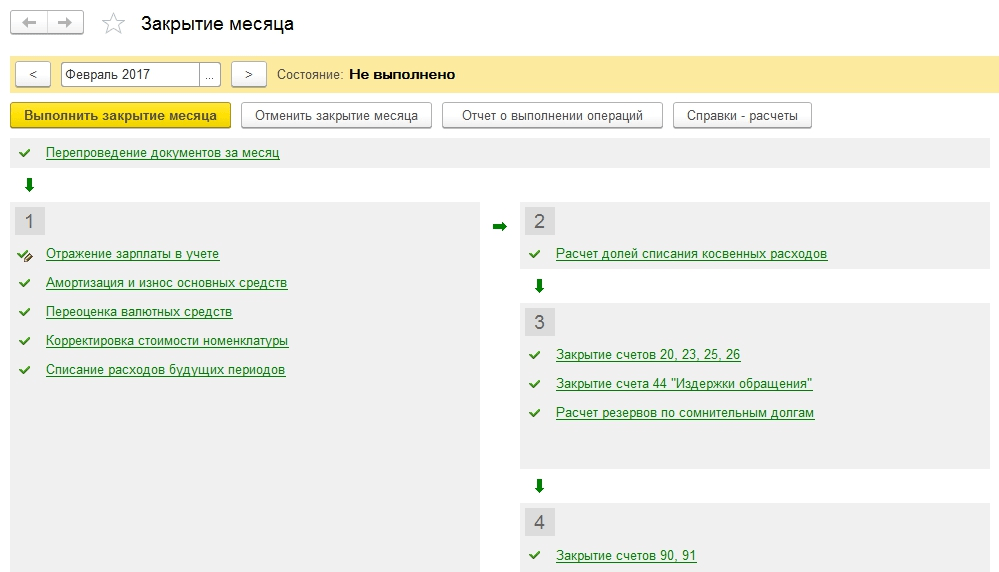Open Отчет о выполнении операций
Screen dimensions: 999x572
coord(552,115)
